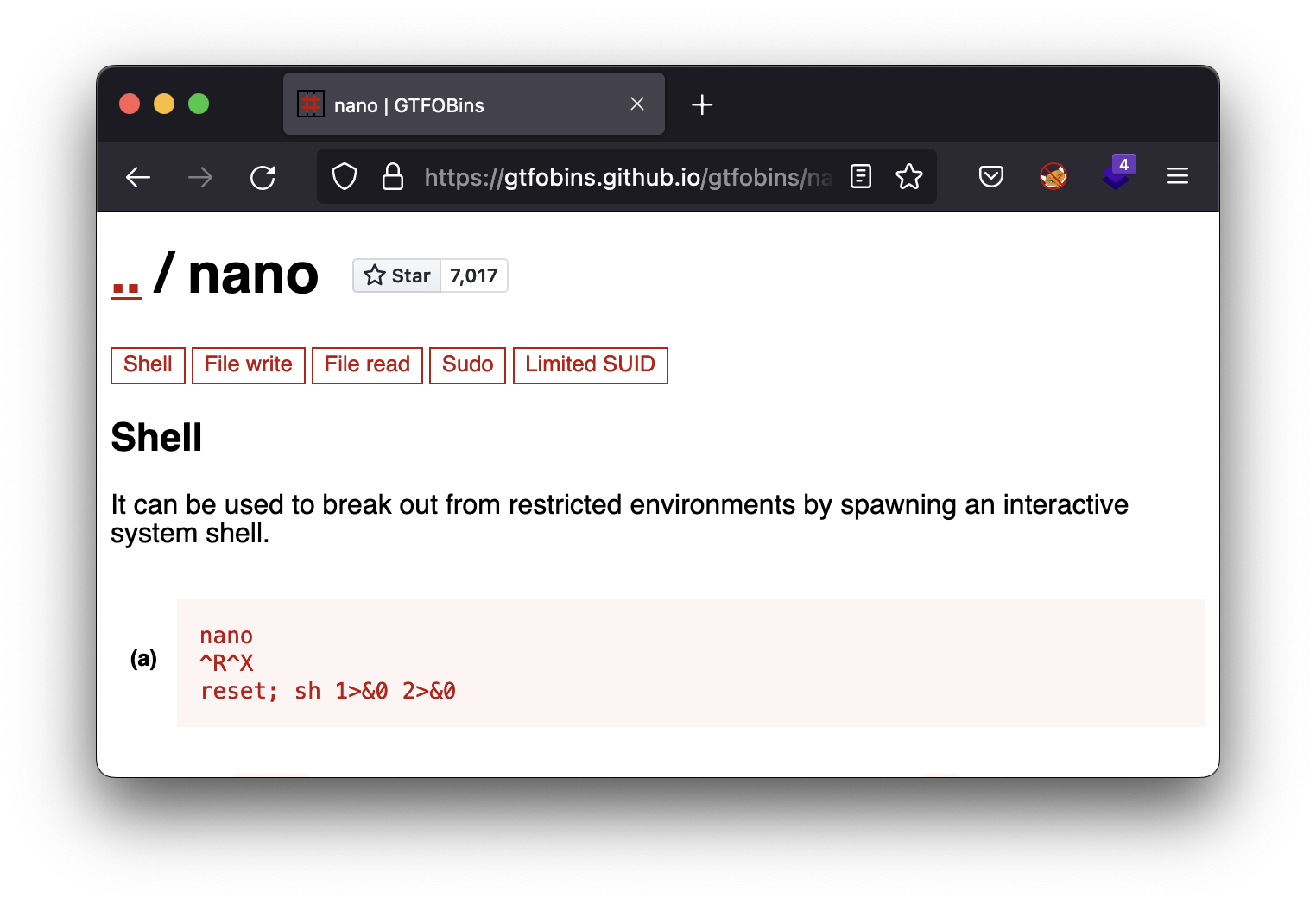
Task: Toggle reader view icon in address bar
Action: click(x=861, y=177)
